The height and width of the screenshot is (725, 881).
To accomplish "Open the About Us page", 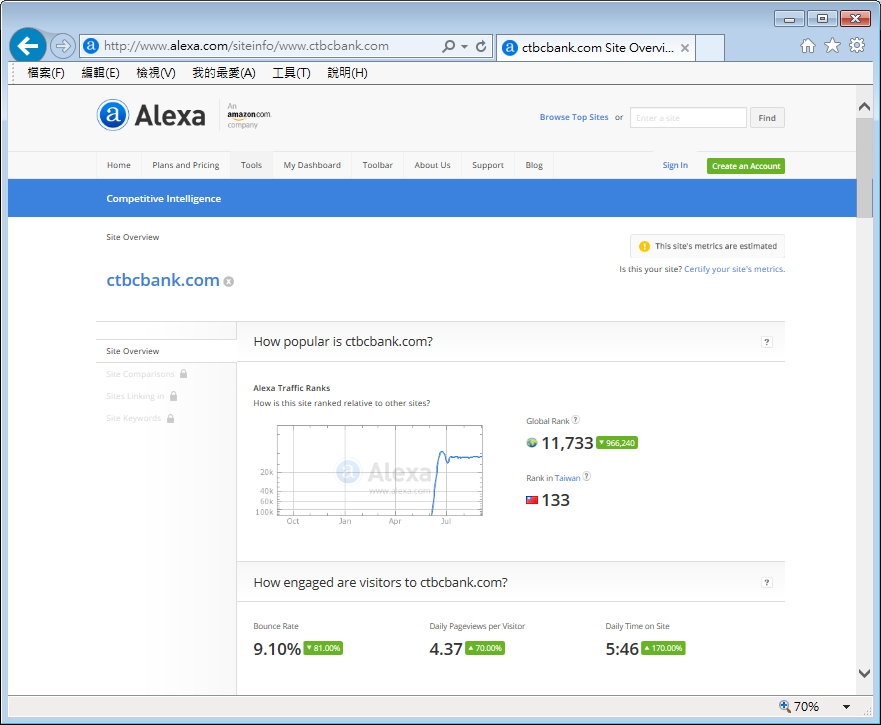I will click(432, 165).
